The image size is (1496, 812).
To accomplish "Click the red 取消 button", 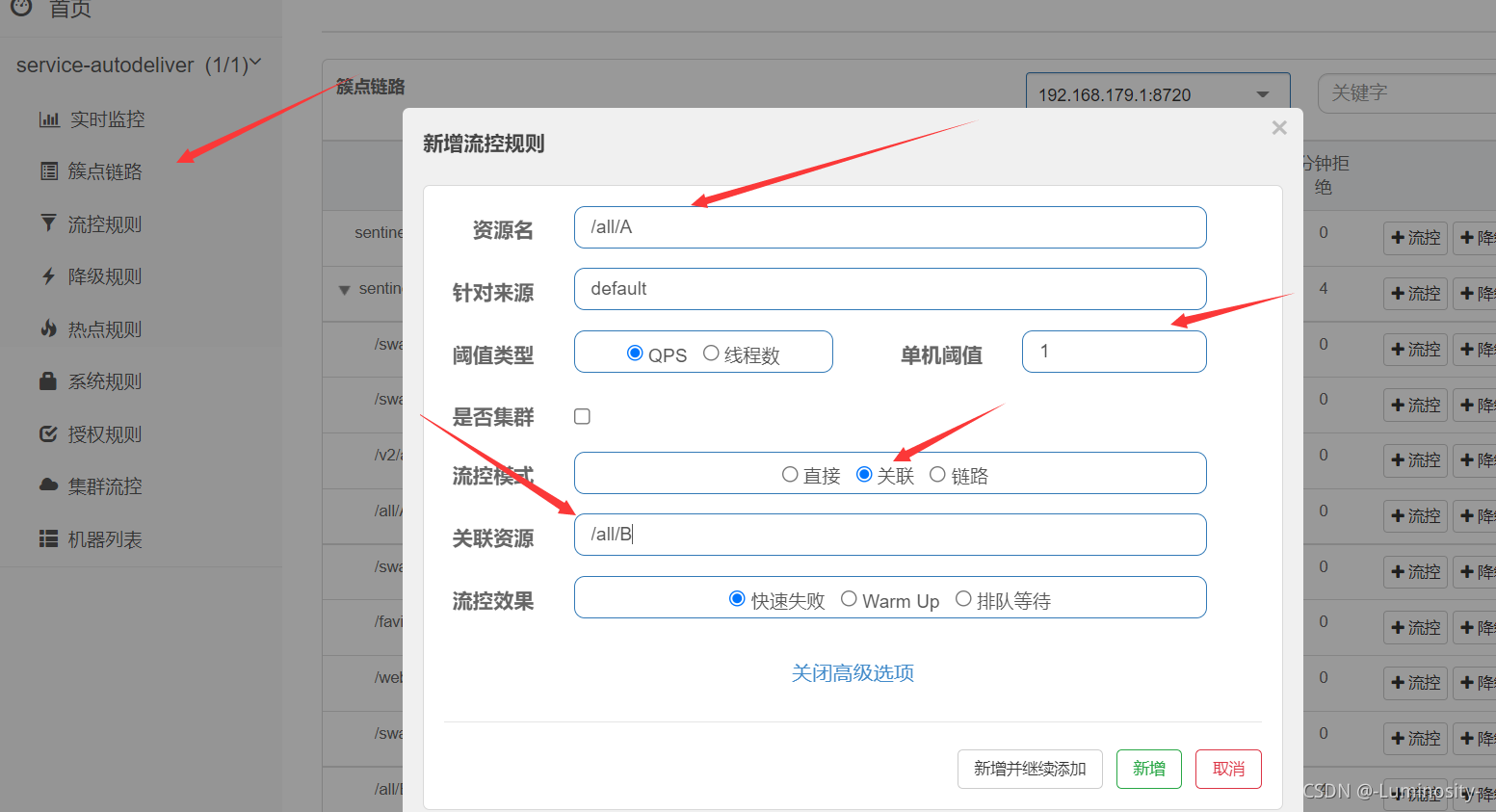I will point(1228,769).
